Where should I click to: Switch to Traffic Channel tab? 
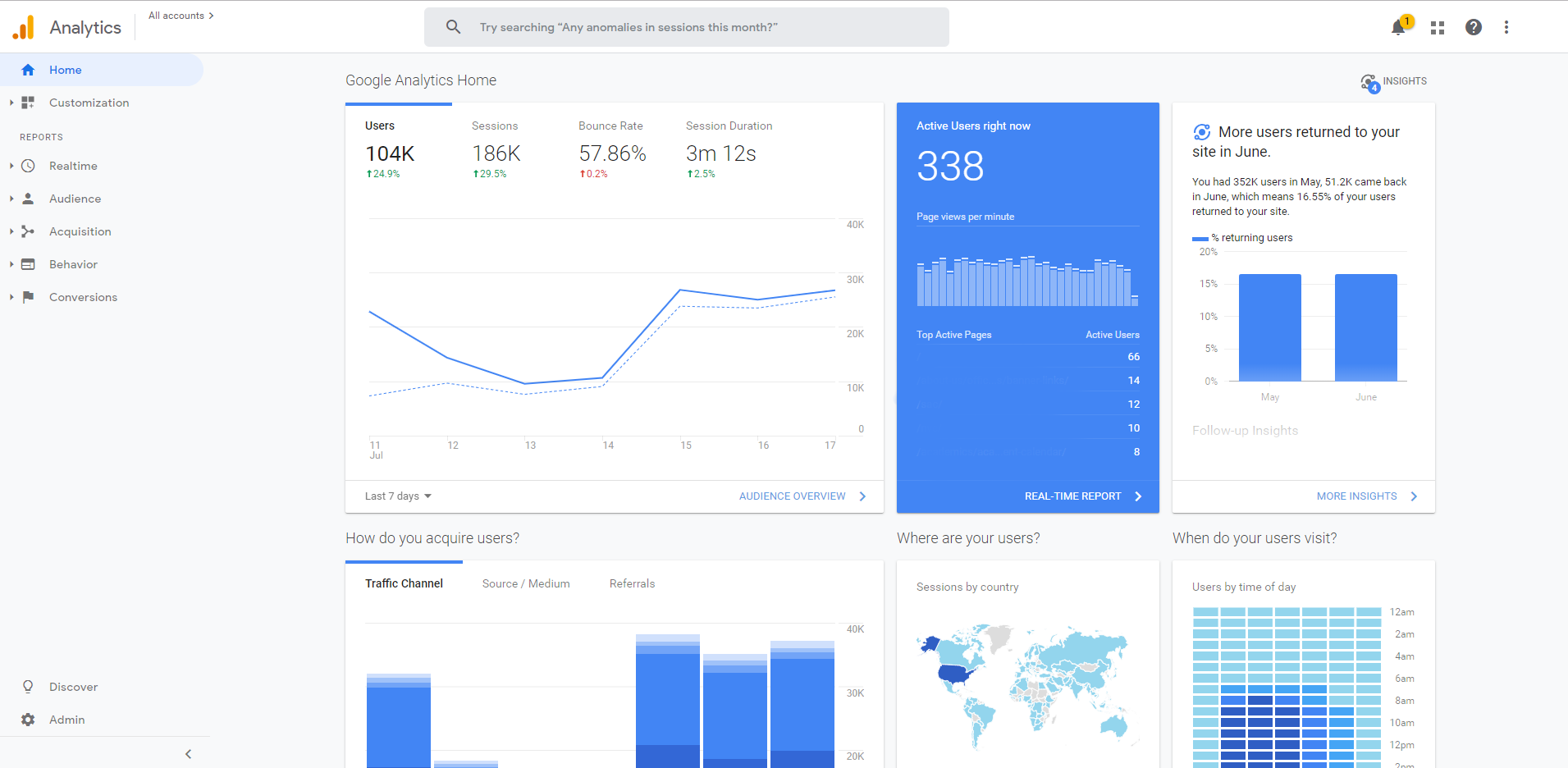click(404, 583)
